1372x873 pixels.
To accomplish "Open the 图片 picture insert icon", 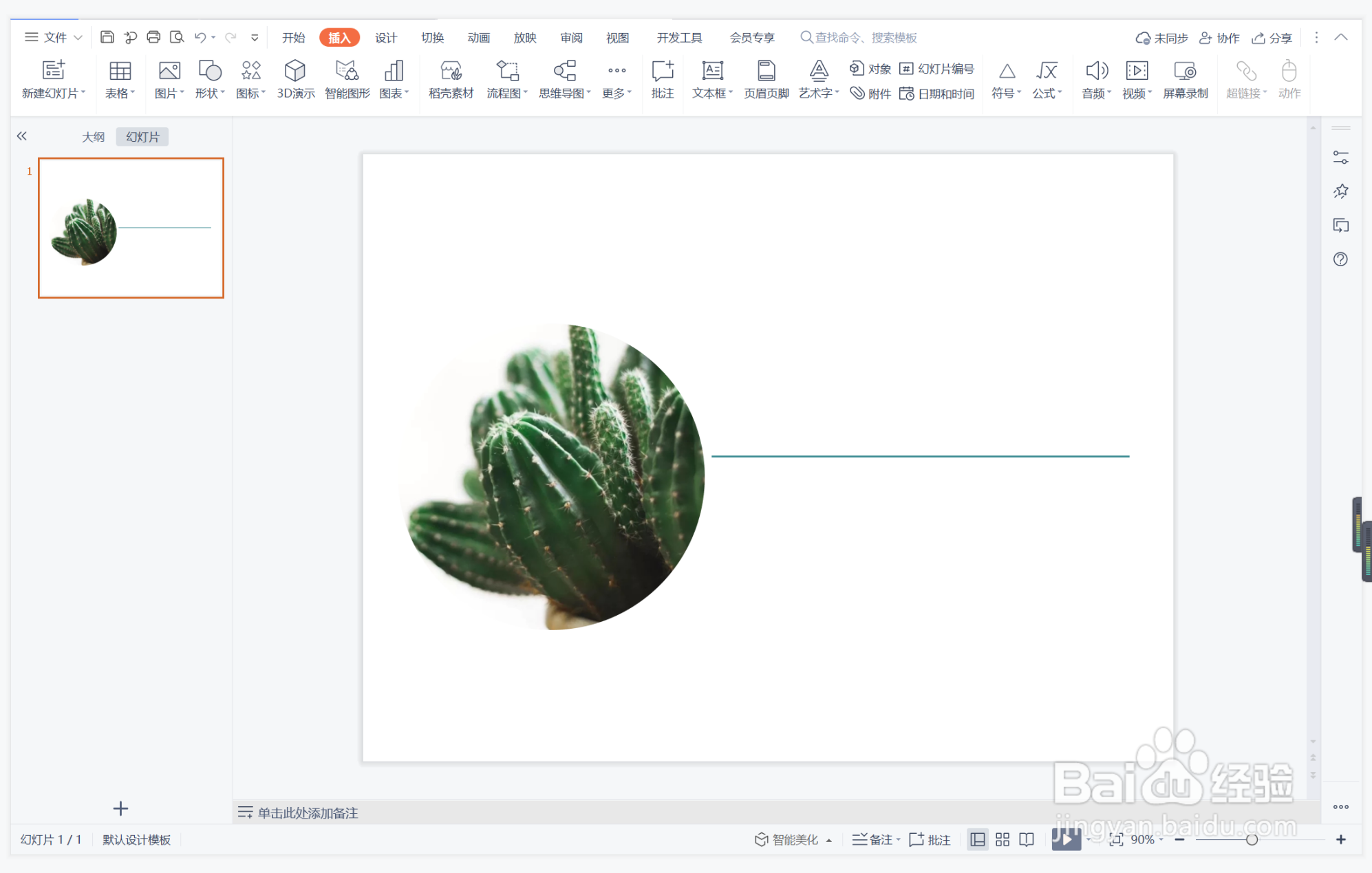I will 169,70.
